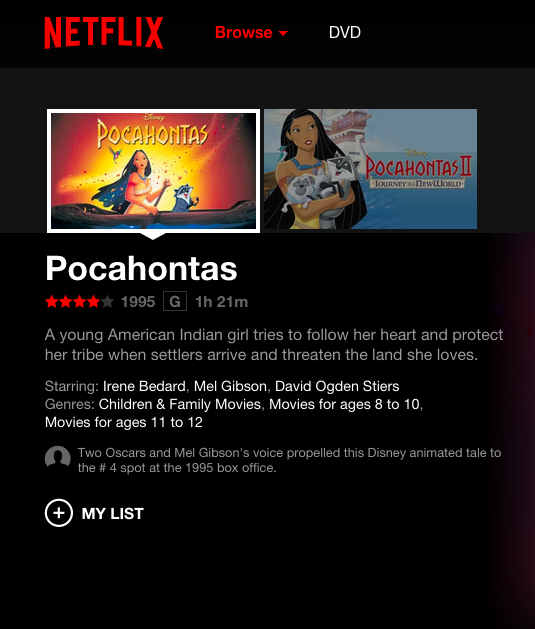Screen dimensions: 535x629
Task: Browse Children & Family Movies genre
Action: click(x=180, y=404)
